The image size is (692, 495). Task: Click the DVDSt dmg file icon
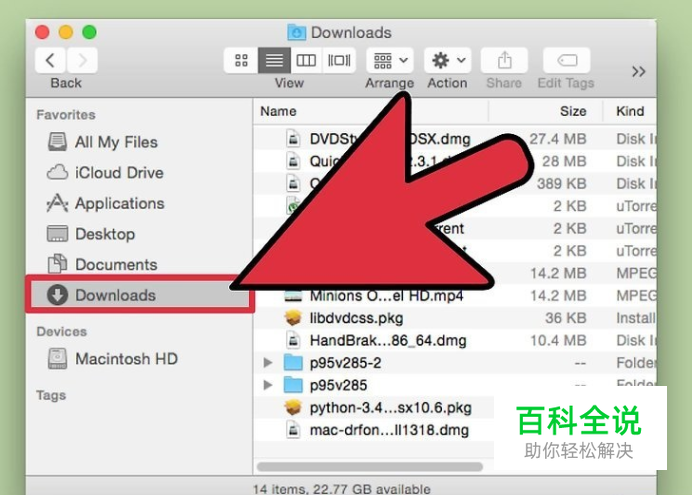[x=293, y=139]
